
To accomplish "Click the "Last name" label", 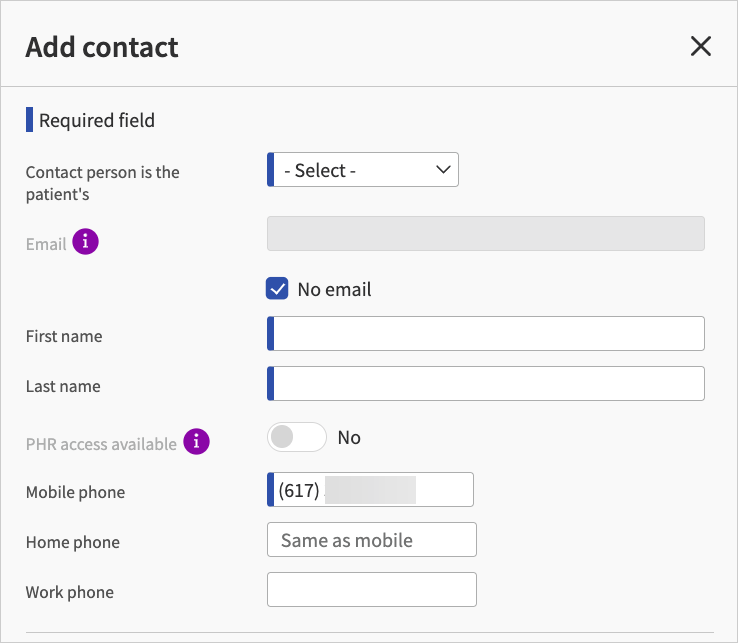I will pos(63,387).
